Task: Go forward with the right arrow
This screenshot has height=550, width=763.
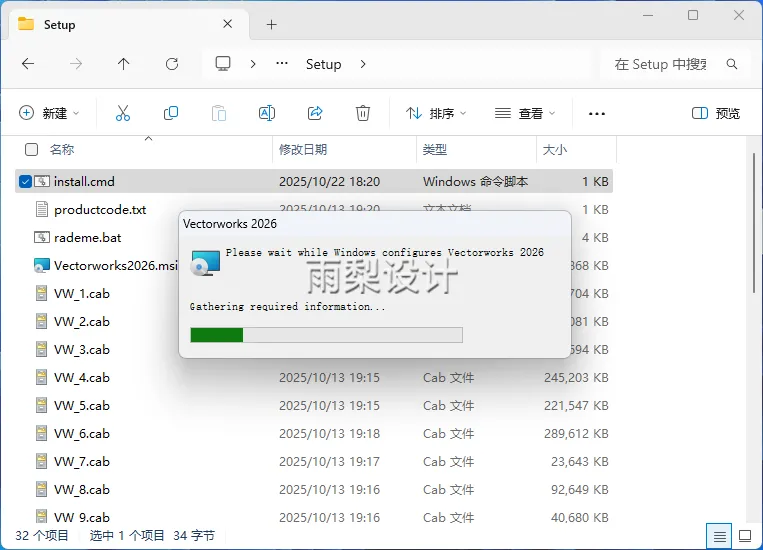Action: [x=76, y=64]
